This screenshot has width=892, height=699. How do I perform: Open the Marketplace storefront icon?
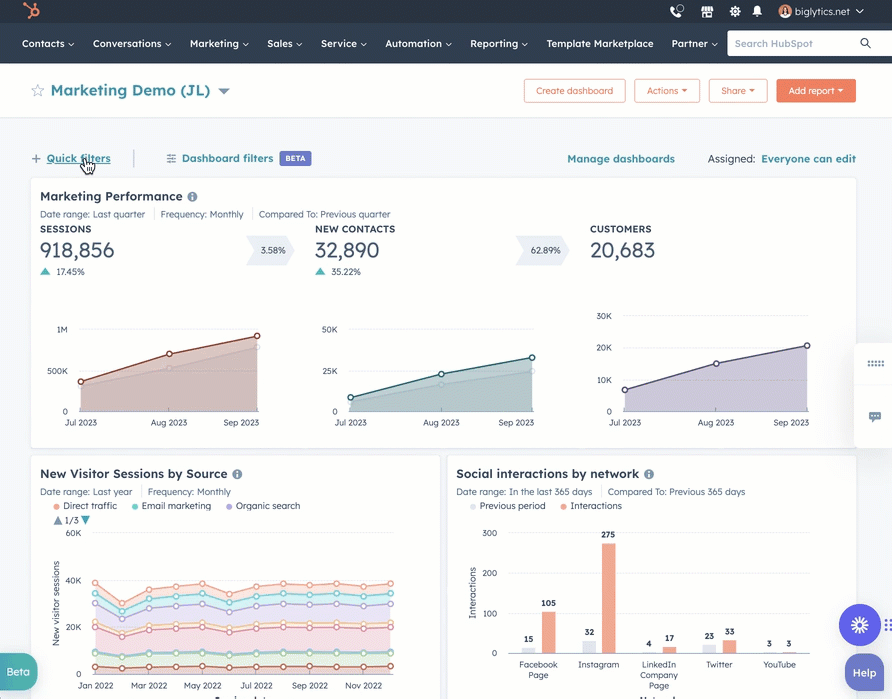pyautogui.click(x=707, y=11)
